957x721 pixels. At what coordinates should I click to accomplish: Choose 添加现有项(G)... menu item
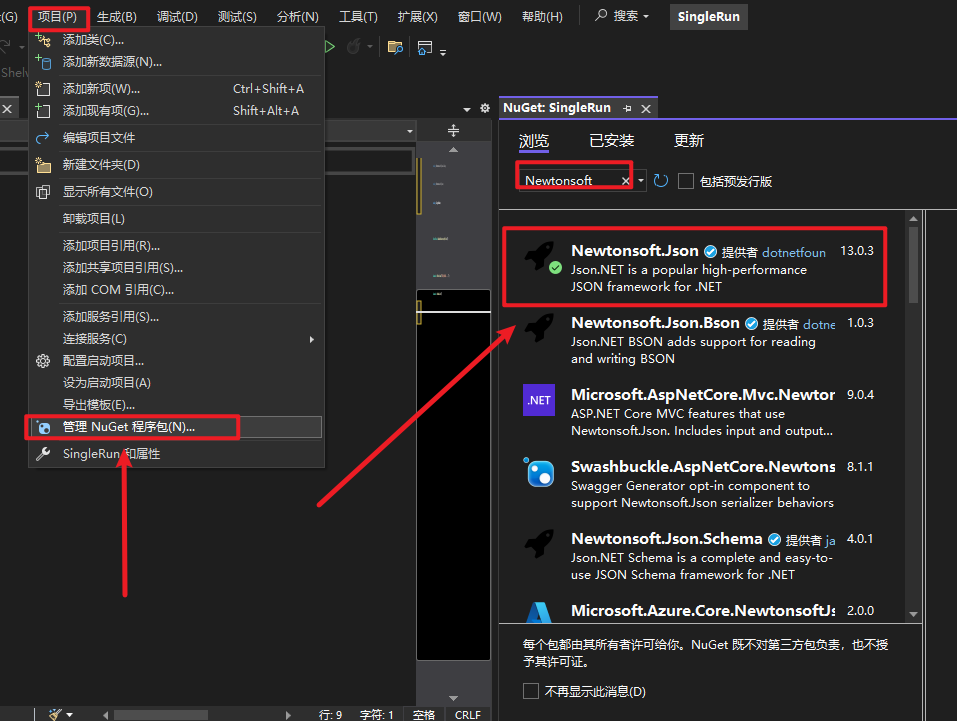176,111
